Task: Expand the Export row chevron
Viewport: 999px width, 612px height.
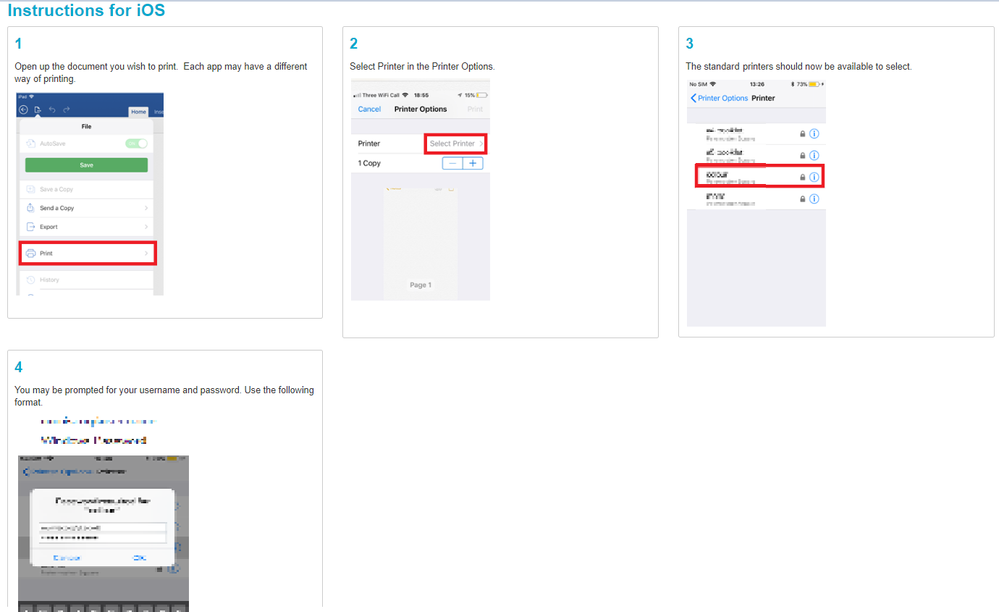Action: [x=146, y=226]
